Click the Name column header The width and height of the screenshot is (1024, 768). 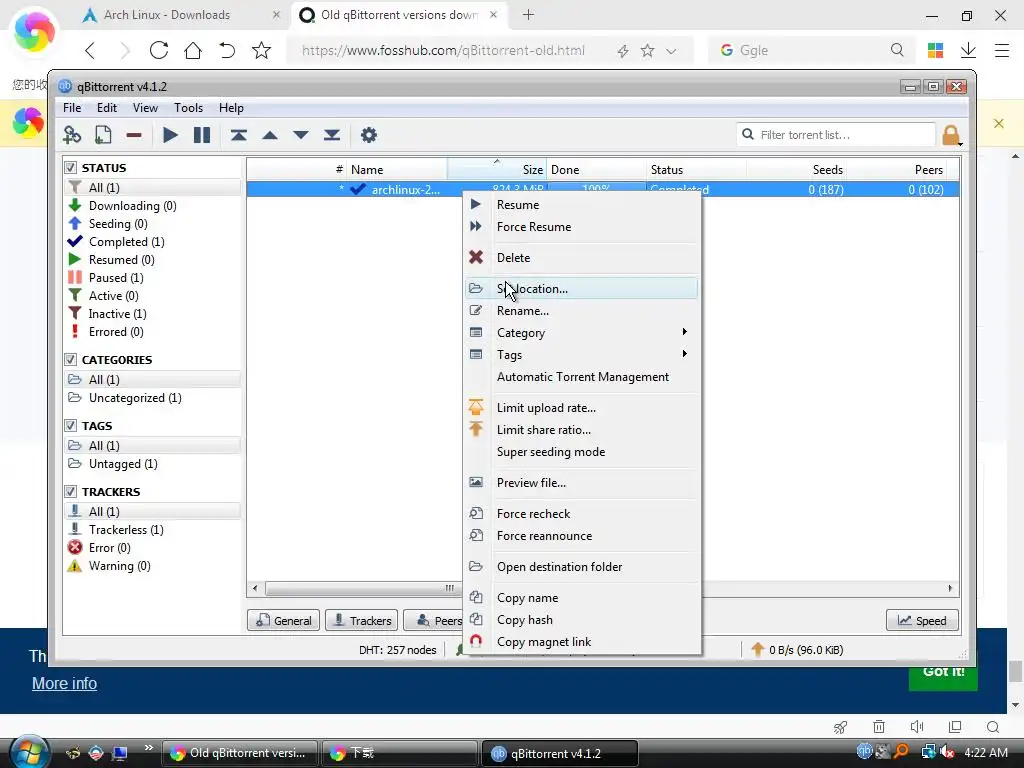[x=396, y=170]
